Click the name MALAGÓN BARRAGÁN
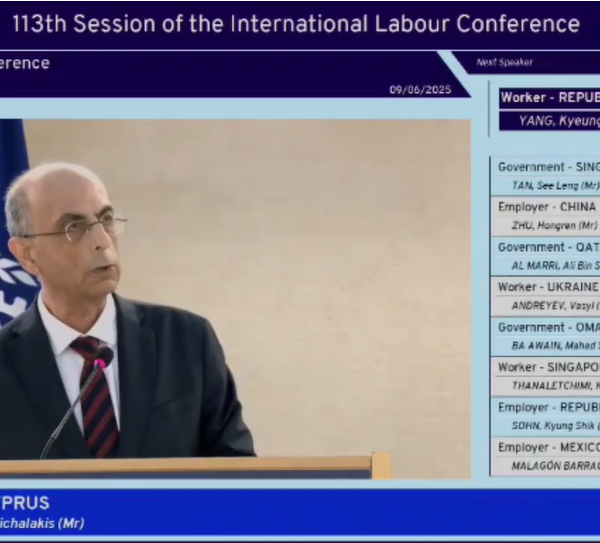Screen dimensions: 600x543 pyautogui.click(x=556, y=466)
